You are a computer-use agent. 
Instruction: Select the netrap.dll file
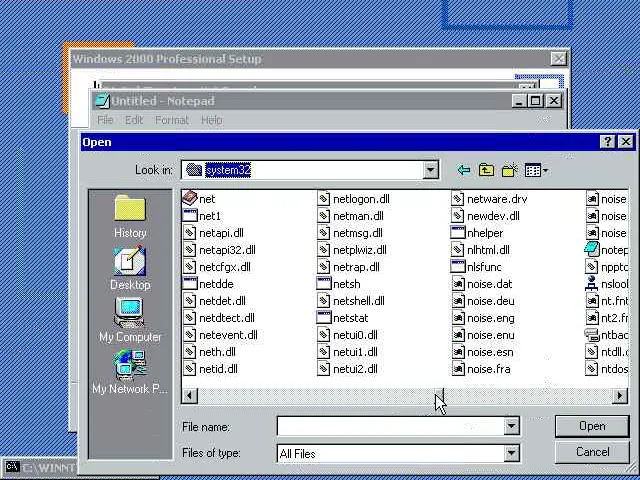click(349, 267)
